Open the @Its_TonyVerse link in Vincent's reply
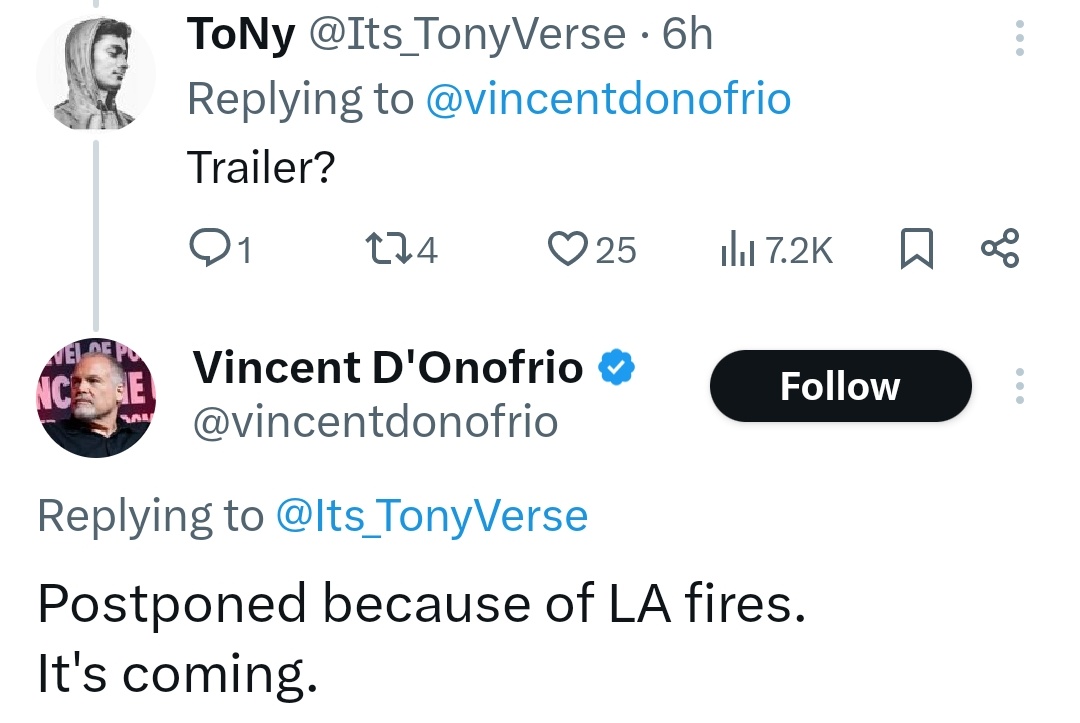 [x=432, y=516]
